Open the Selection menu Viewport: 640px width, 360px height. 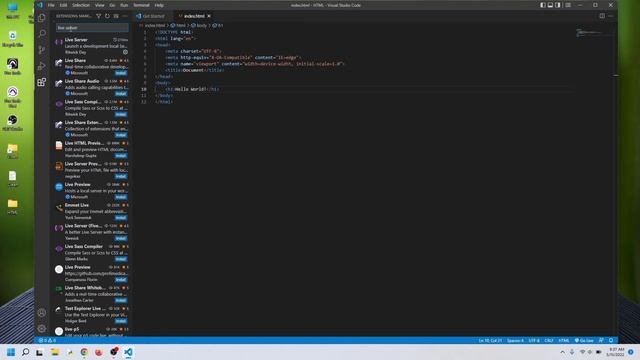coord(81,5)
